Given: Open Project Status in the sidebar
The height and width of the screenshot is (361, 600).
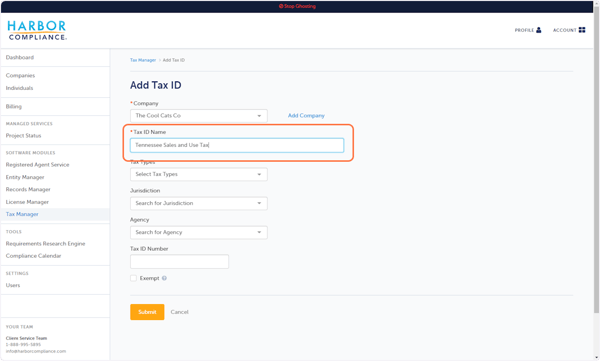Looking at the screenshot, I should click(x=23, y=136).
